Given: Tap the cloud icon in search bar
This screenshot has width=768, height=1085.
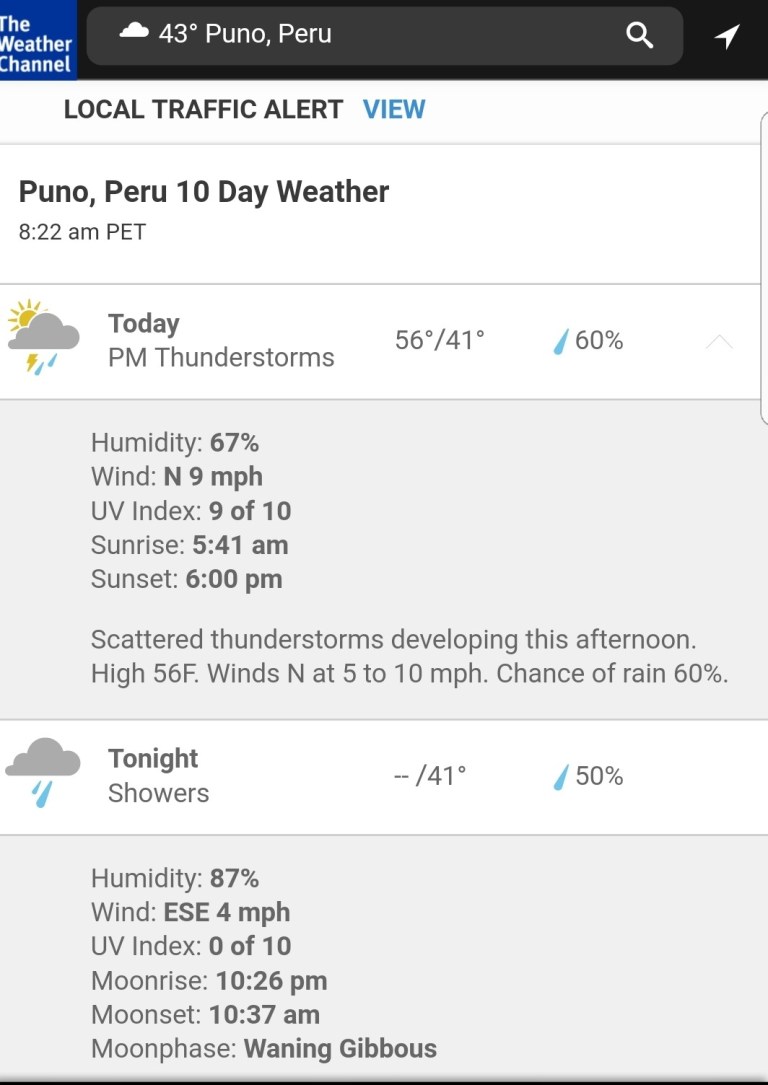Looking at the screenshot, I should (x=134, y=32).
